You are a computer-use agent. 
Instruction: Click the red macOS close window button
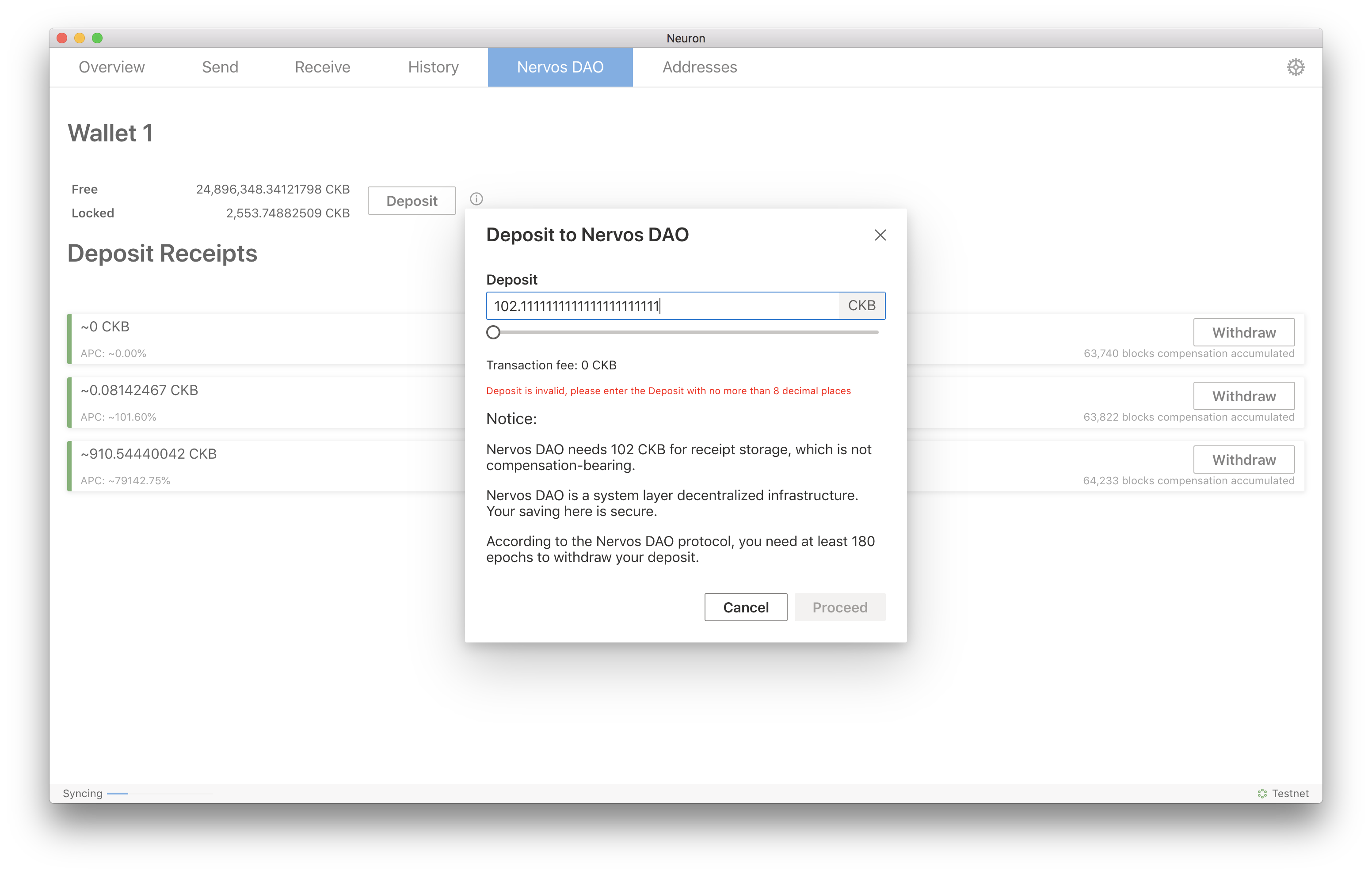(x=62, y=38)
